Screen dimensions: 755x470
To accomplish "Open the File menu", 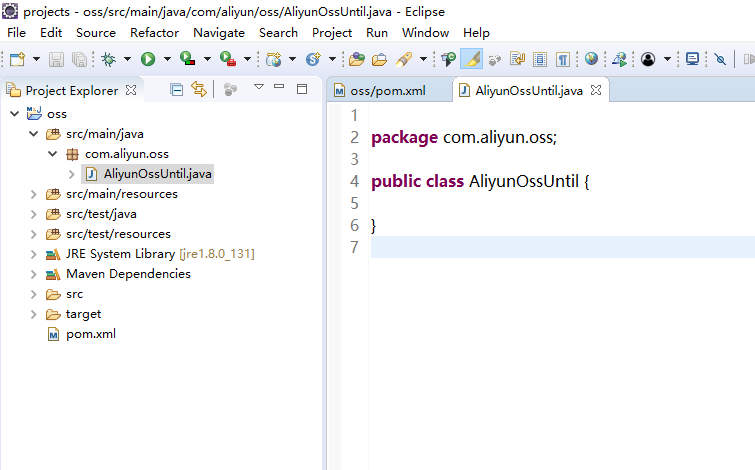I will [x=16, y=33].
